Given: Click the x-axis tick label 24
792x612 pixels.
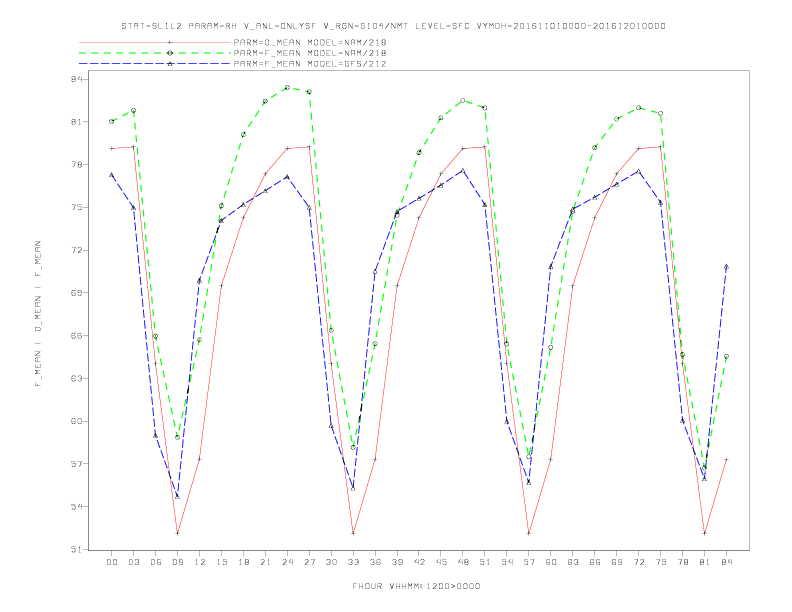Looking at the screenshot, I should [287, 562].
